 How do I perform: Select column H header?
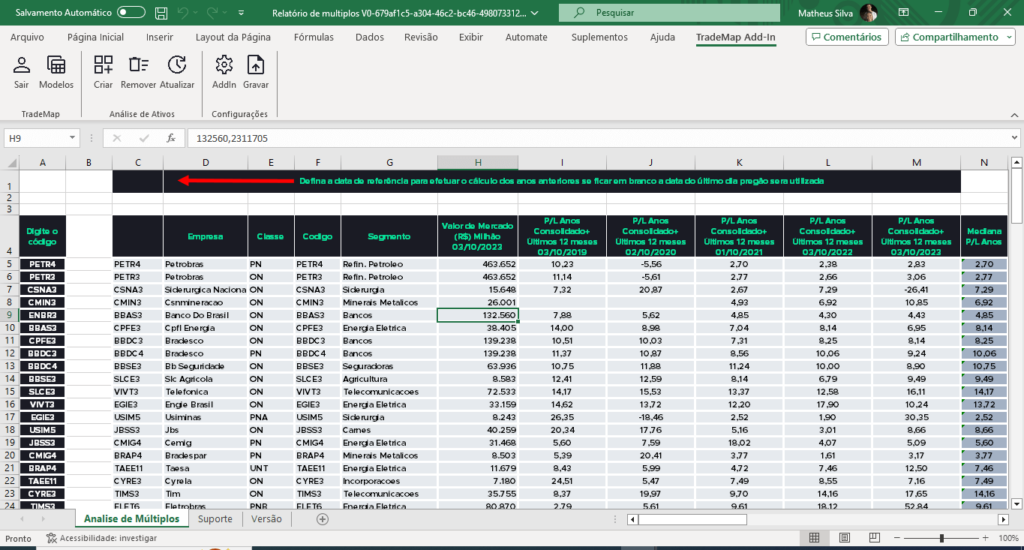477,163
